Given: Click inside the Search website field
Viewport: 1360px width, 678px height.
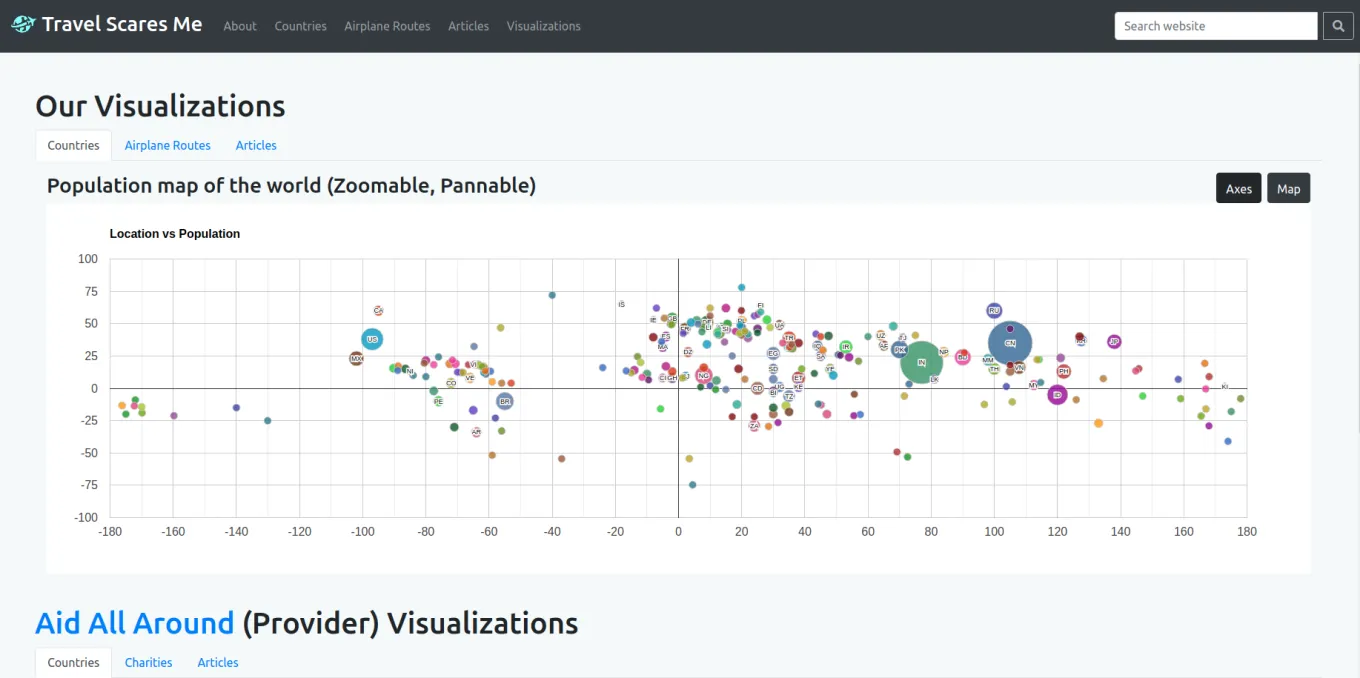Looking at the screenshot, I should tap(1215, 25).
